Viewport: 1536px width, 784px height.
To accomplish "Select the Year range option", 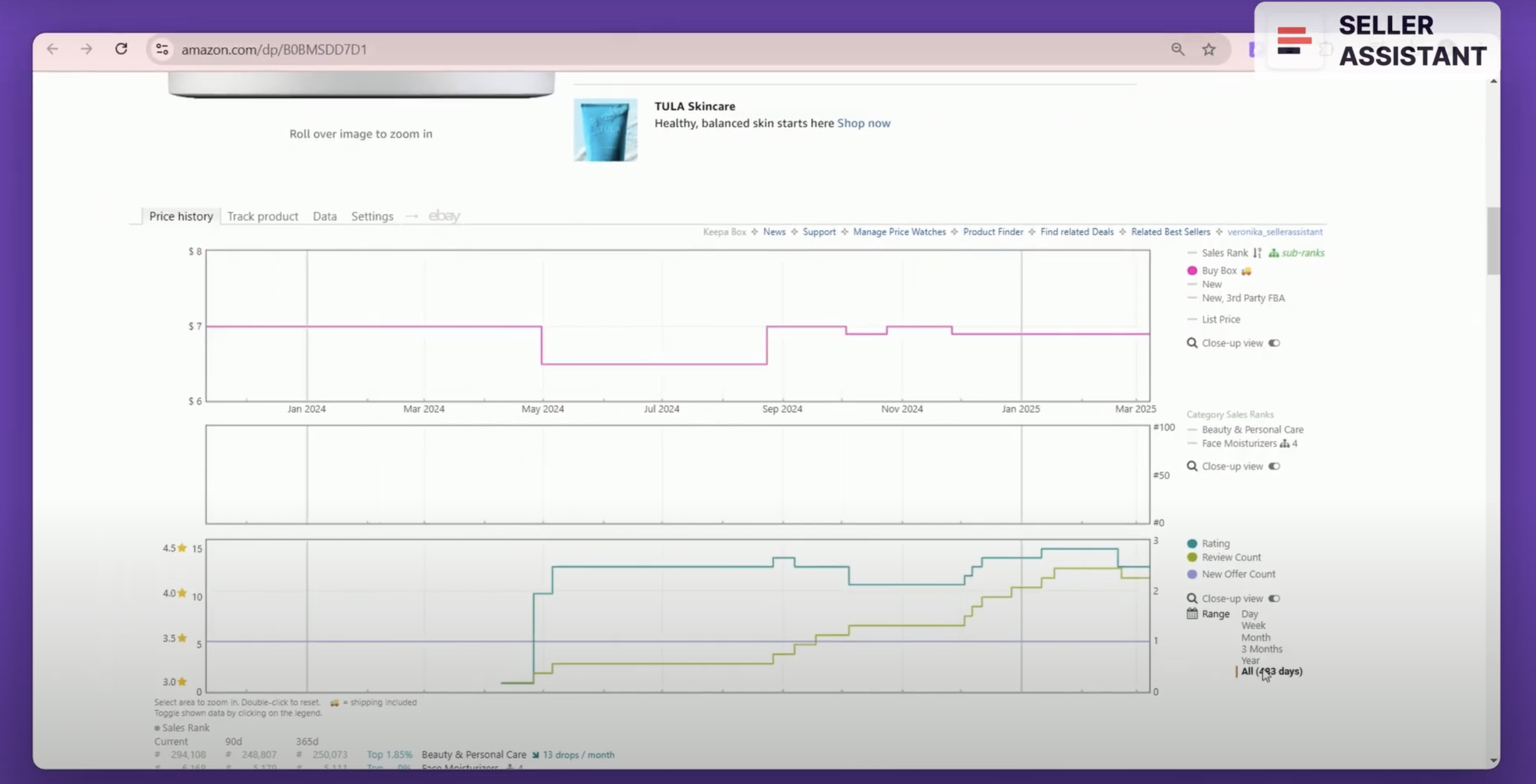I will [x=1250, y=661].
